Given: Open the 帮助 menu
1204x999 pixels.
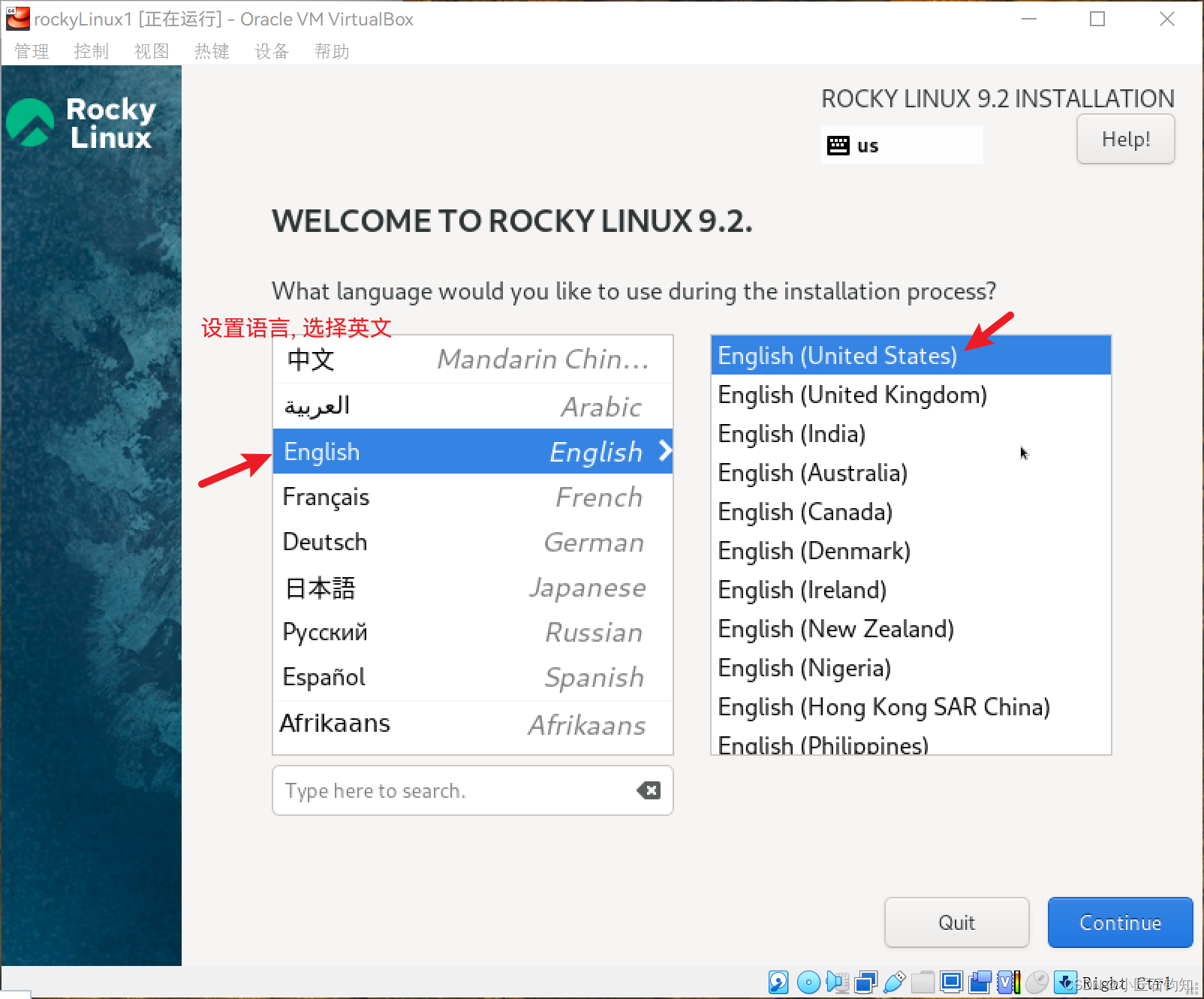Looking at the screenshot, I should 332,51.
